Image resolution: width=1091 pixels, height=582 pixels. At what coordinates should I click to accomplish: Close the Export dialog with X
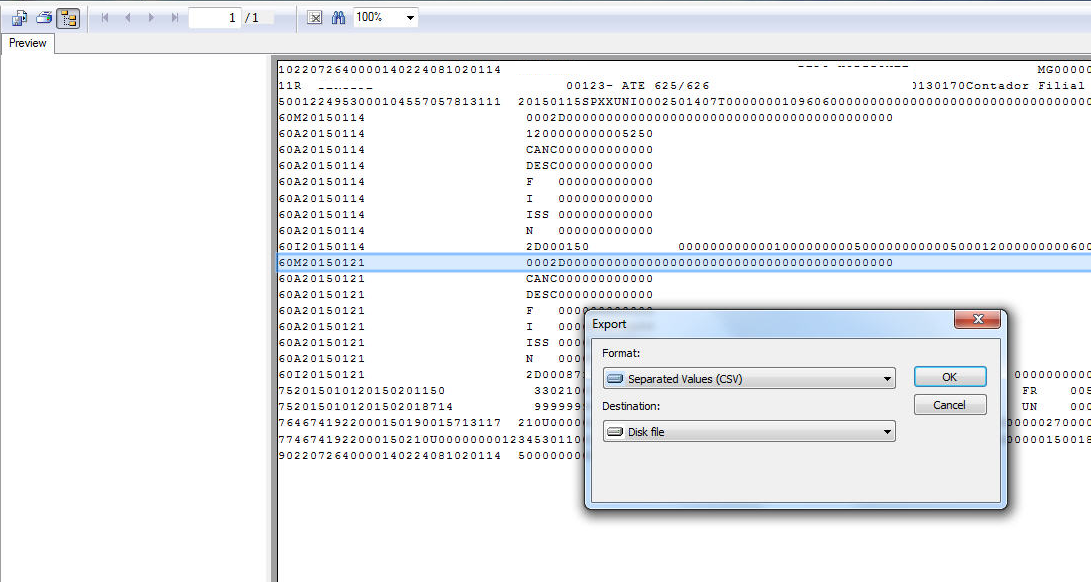(977, 323)
